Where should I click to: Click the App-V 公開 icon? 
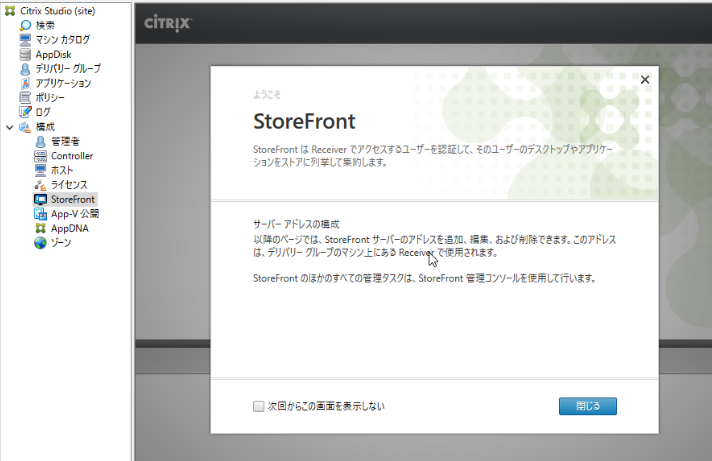[40, 214]
